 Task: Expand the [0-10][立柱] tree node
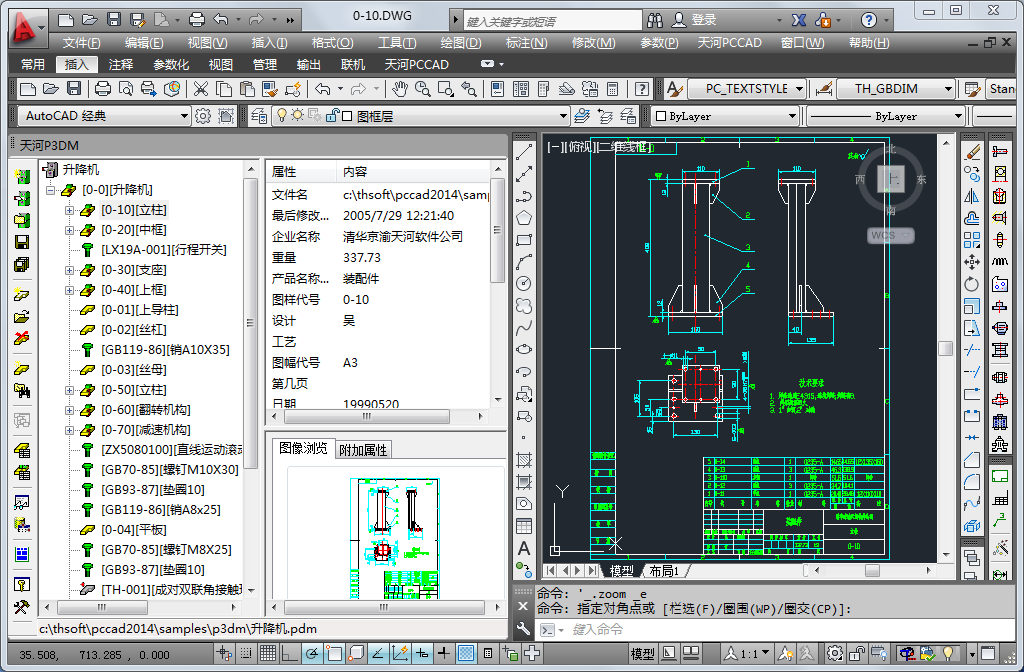(70, 210)
